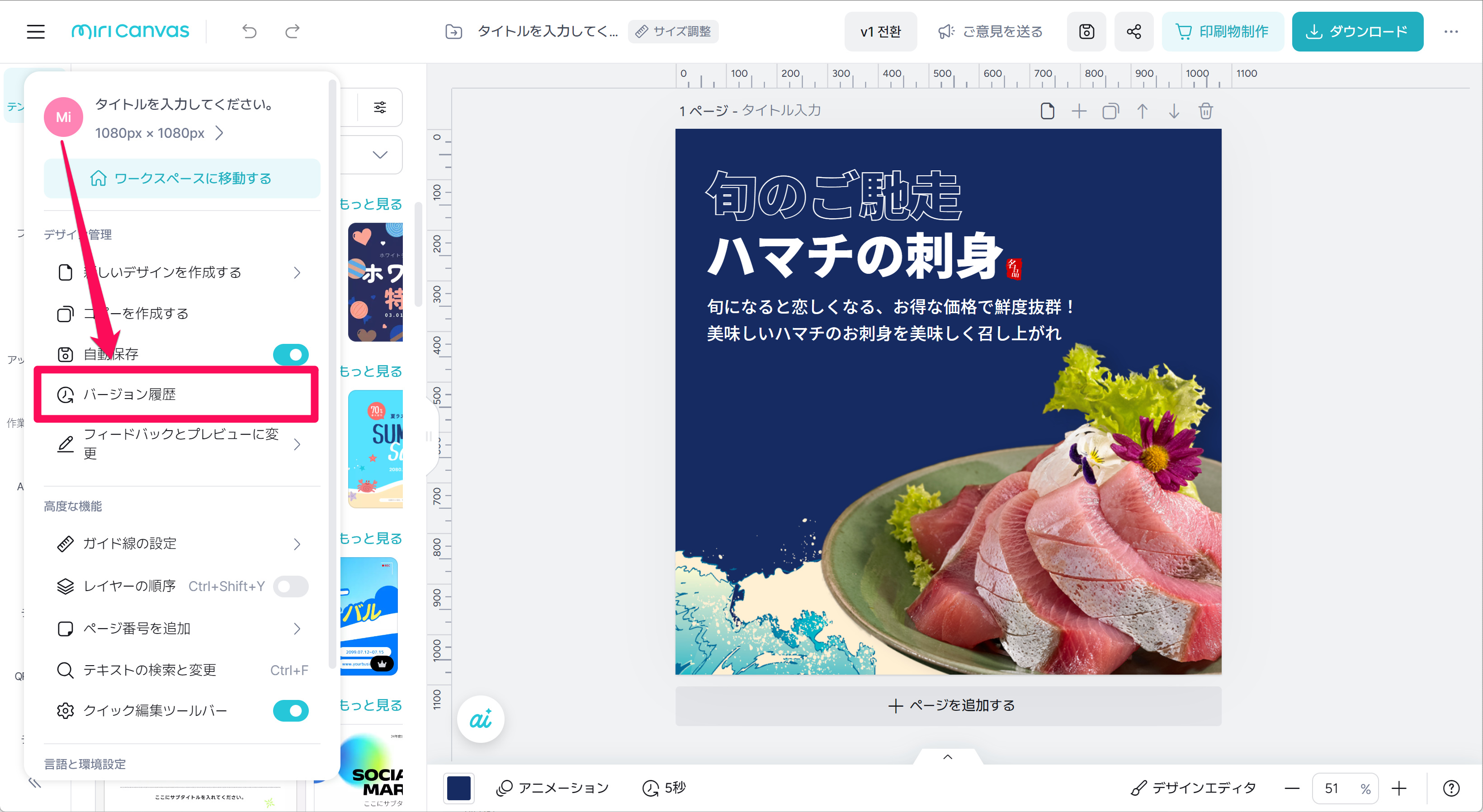Enable the レイヤーの順序 toggle
1483x812 pixels.
291,586
